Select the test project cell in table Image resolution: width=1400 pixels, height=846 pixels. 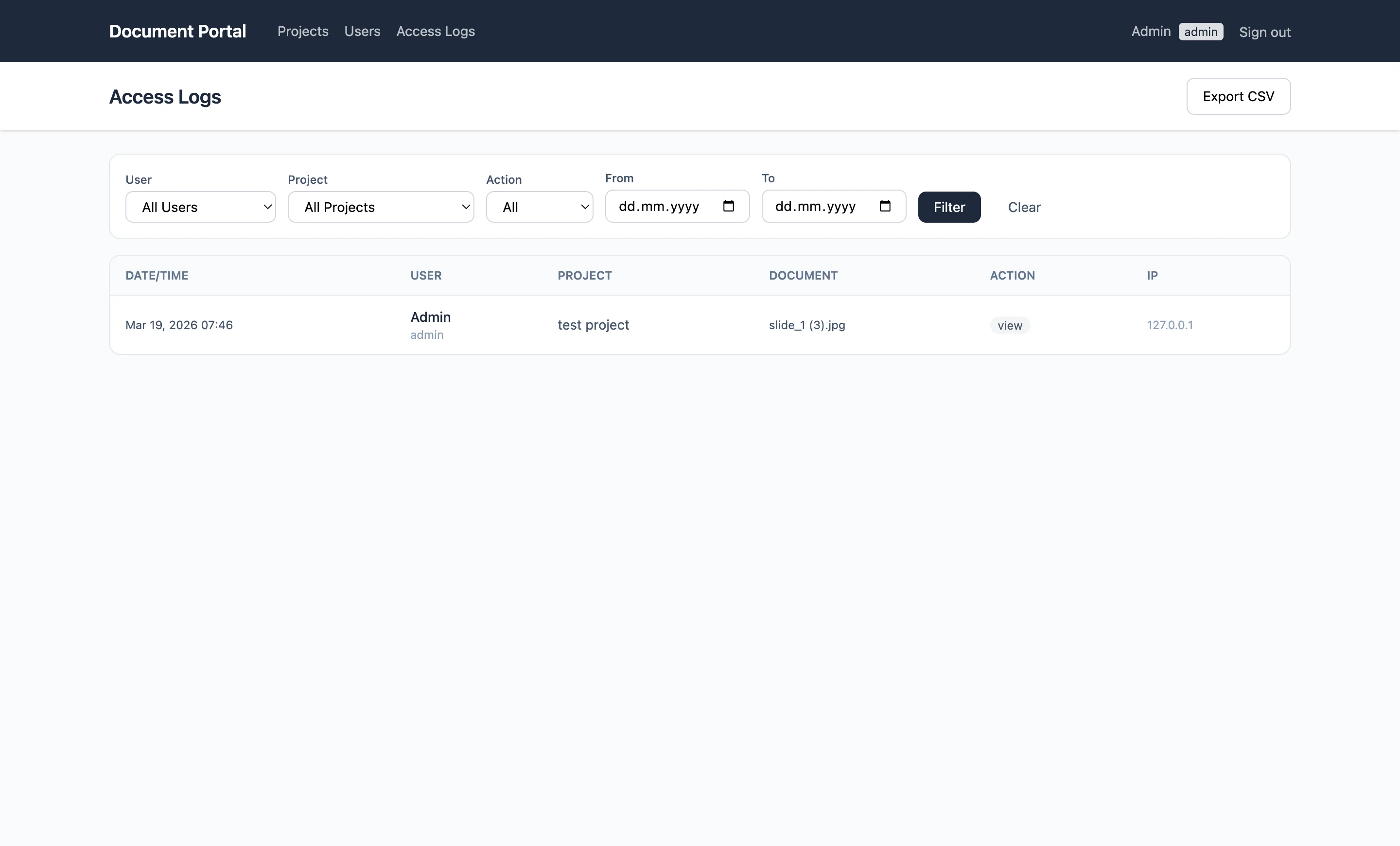pos(593,324)
